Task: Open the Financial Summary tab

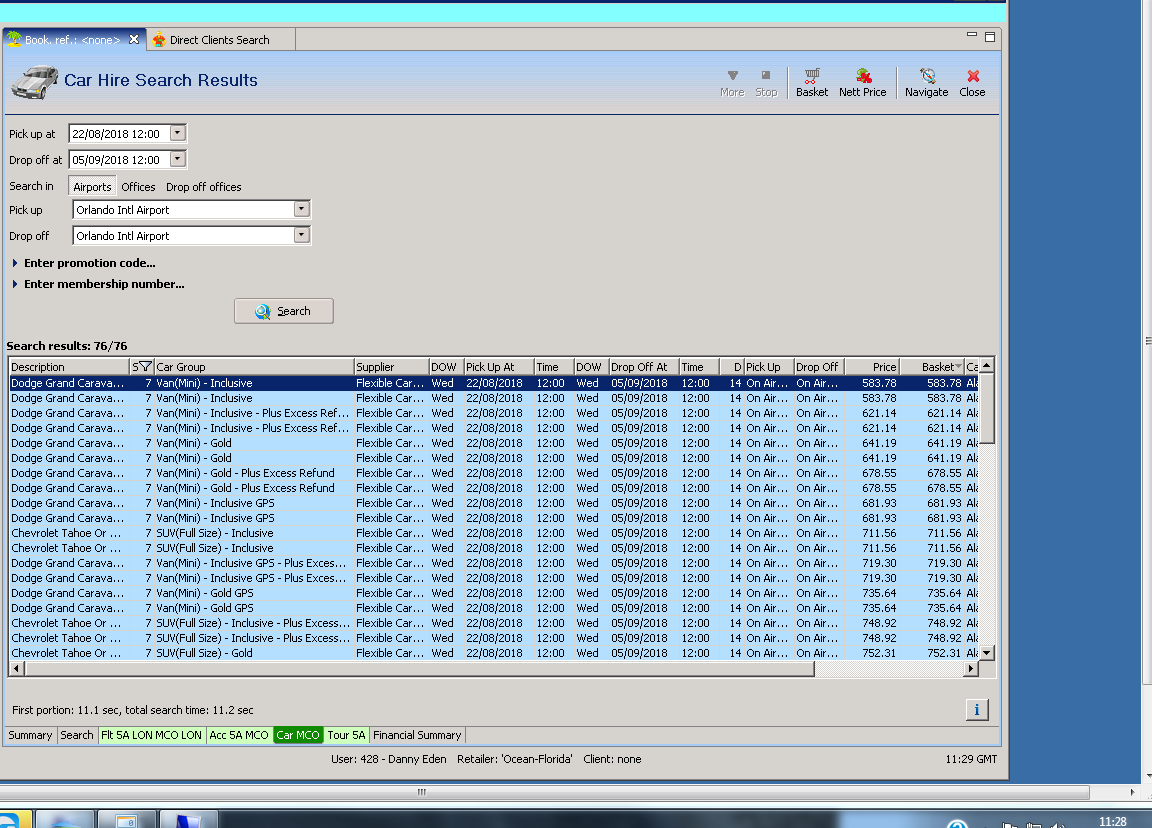Action: pos(417,735)
